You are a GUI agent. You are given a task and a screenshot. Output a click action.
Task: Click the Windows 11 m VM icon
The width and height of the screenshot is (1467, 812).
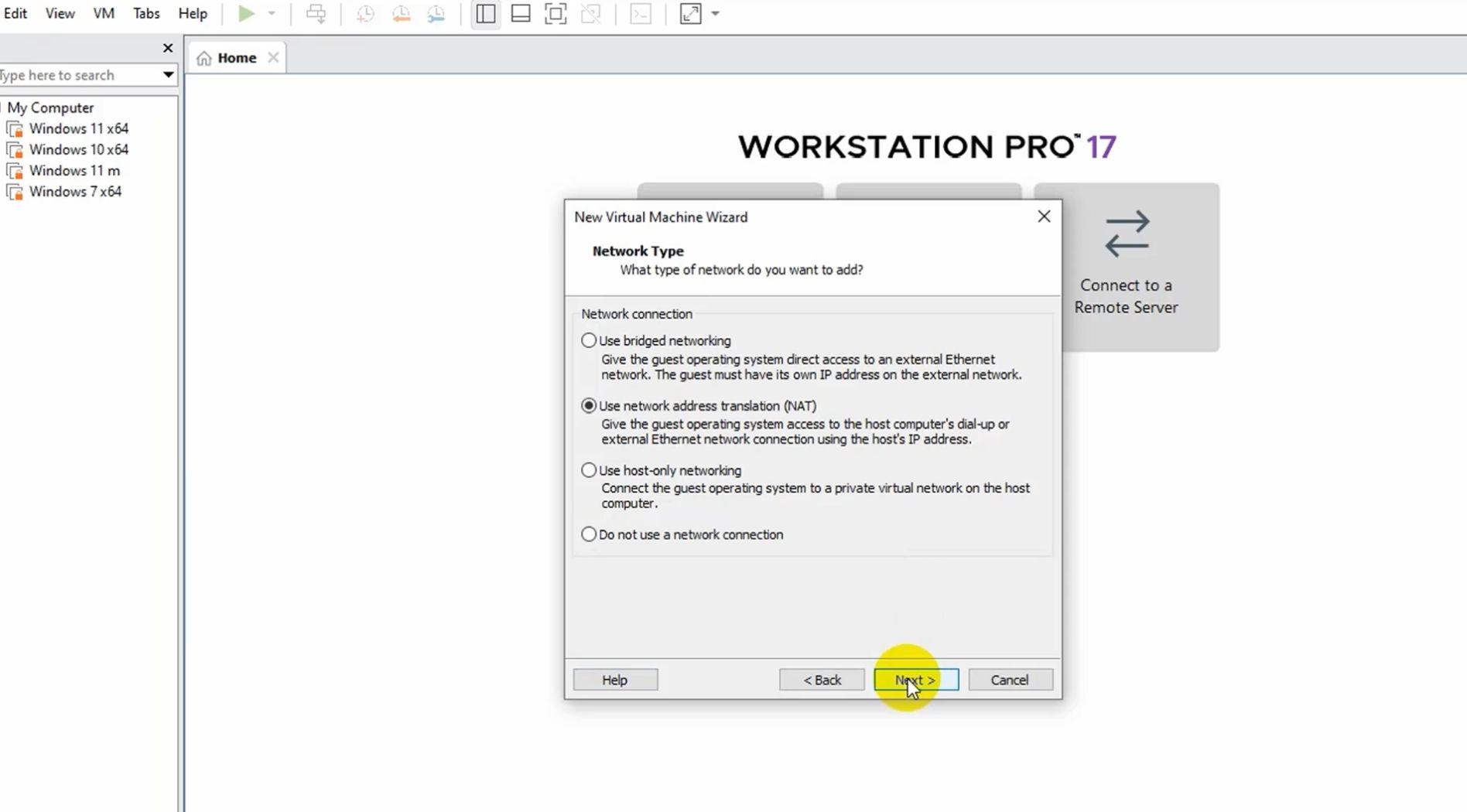click(x=15, y=171)
